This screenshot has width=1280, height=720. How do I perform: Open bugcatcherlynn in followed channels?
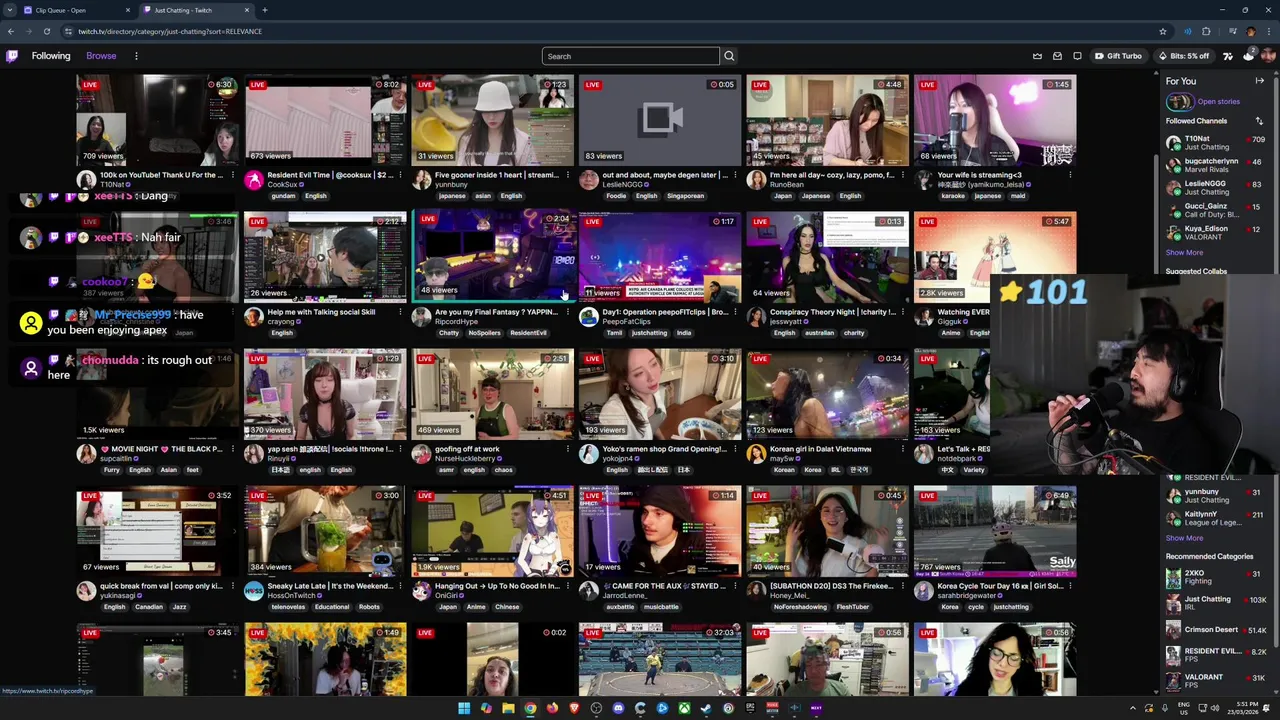point(1215,165)
